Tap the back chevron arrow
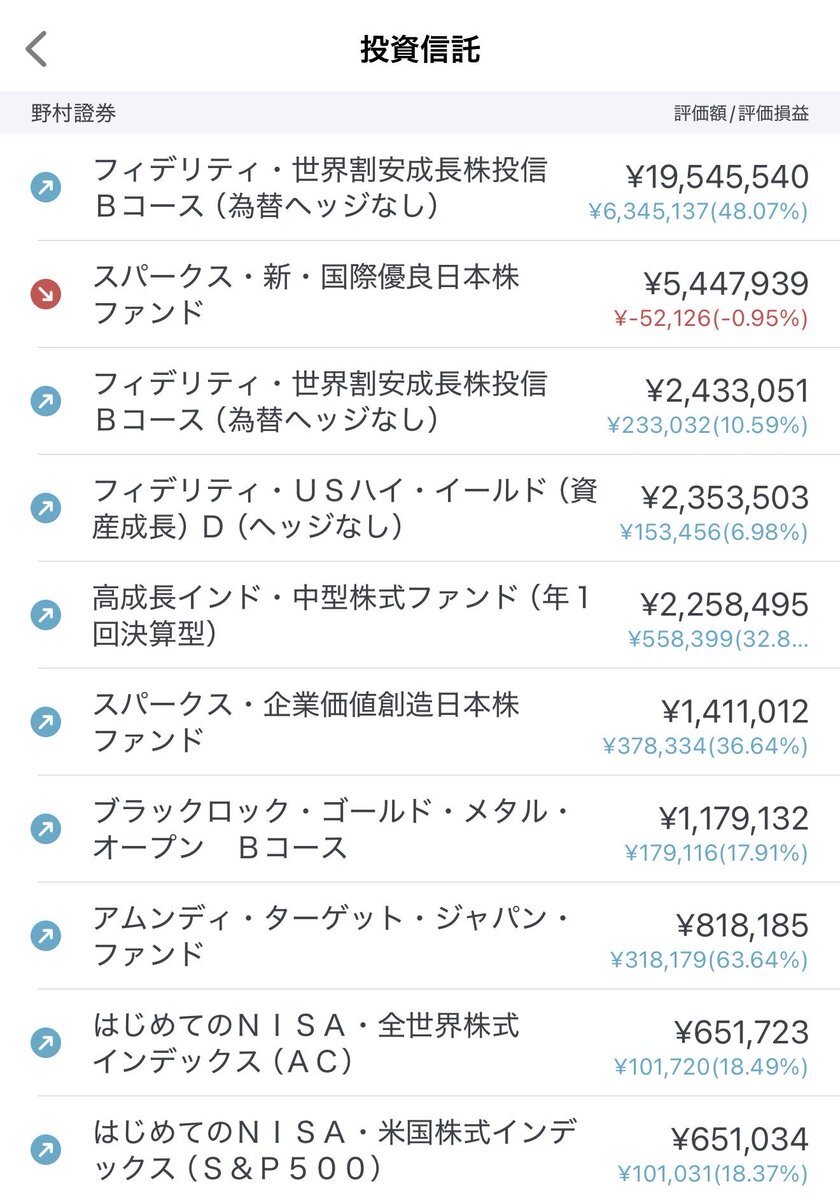The width and height of the screenshot is (840, 1200). point(37,49)
